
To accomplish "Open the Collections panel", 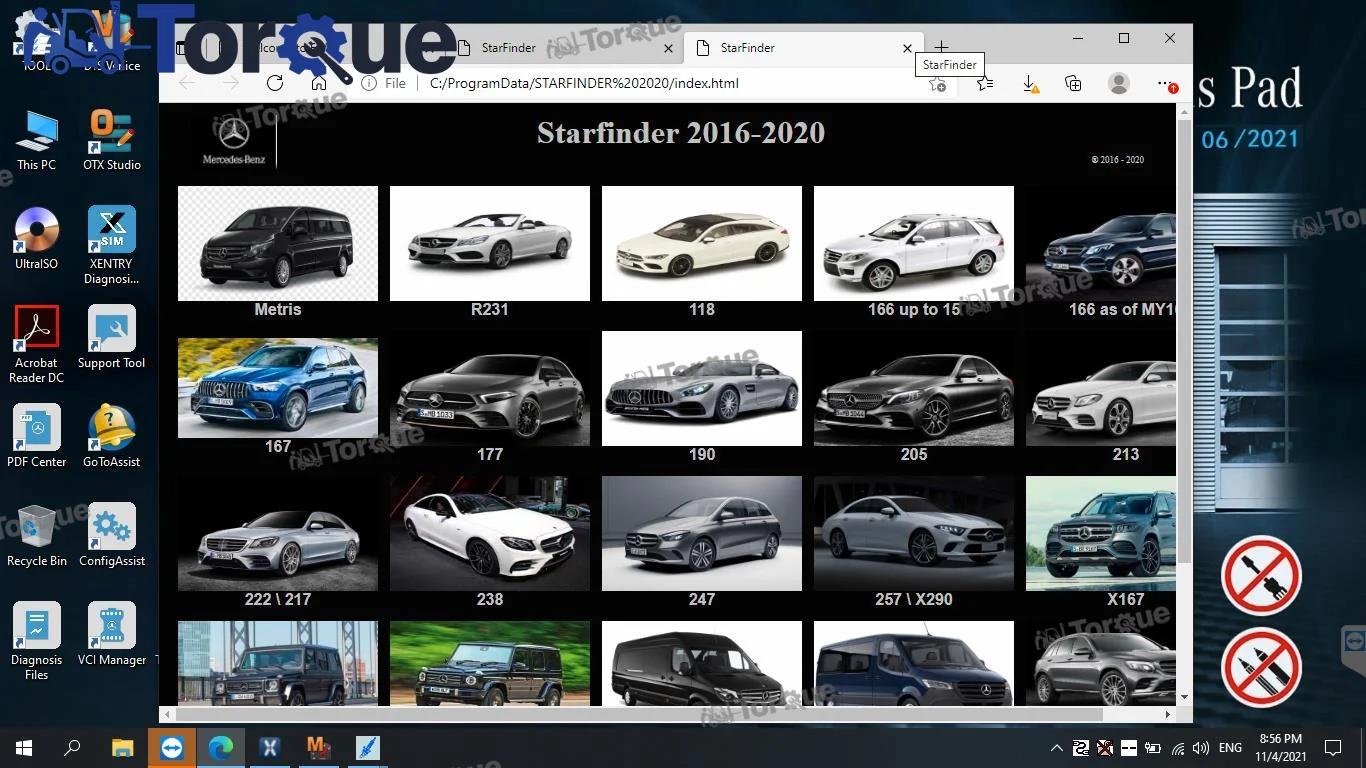I will (1073, 84).
